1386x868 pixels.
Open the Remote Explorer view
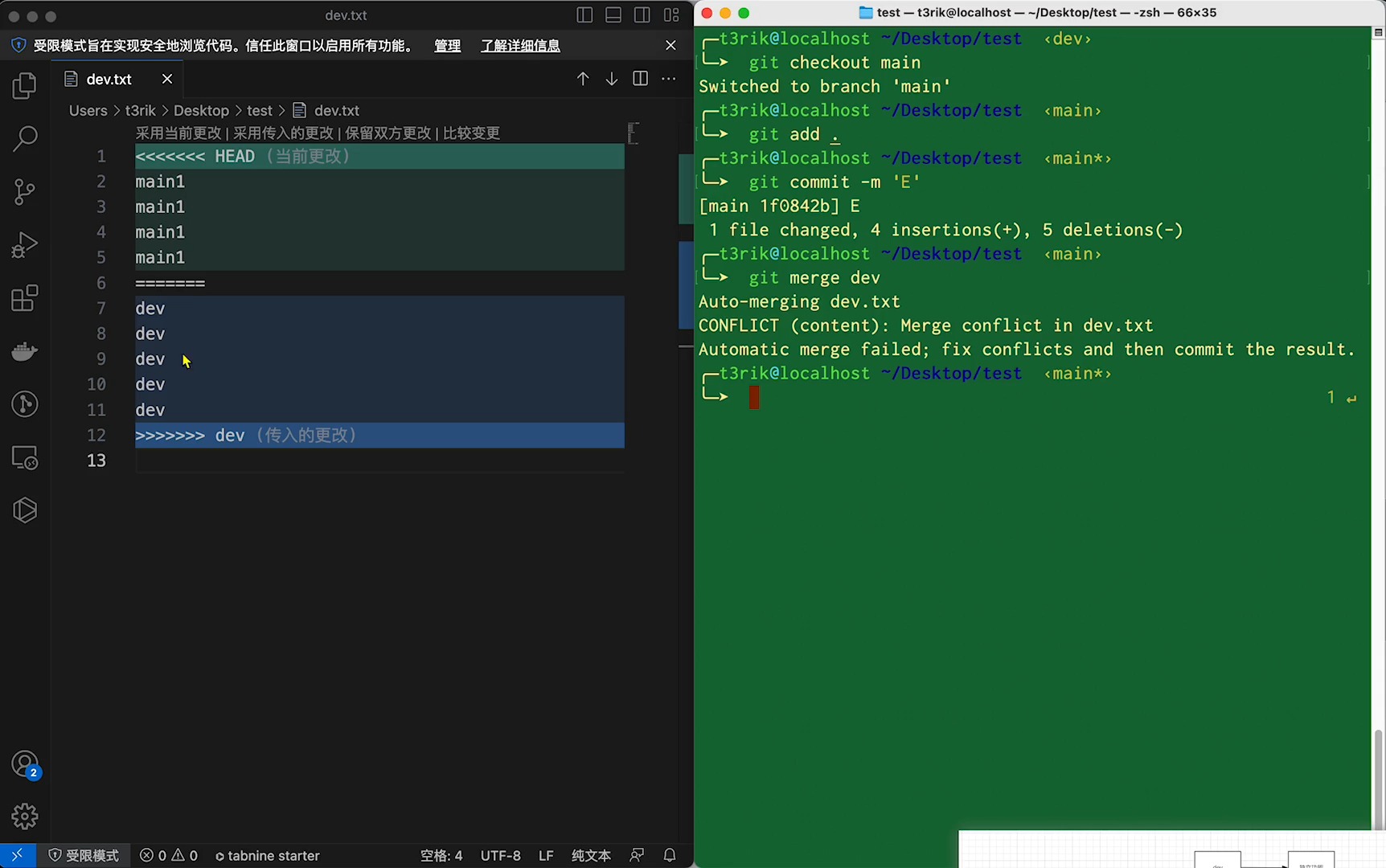tap(25, 457)
